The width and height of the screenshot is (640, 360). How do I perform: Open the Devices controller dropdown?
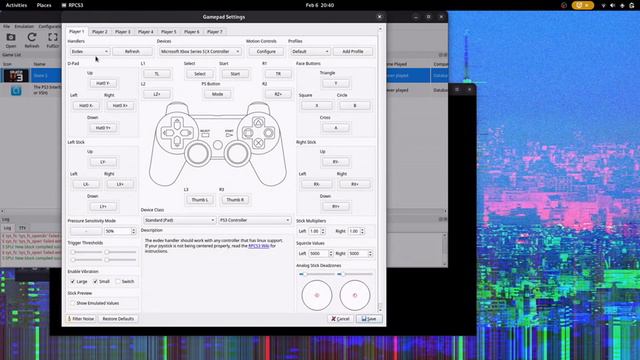pos(200,51)
